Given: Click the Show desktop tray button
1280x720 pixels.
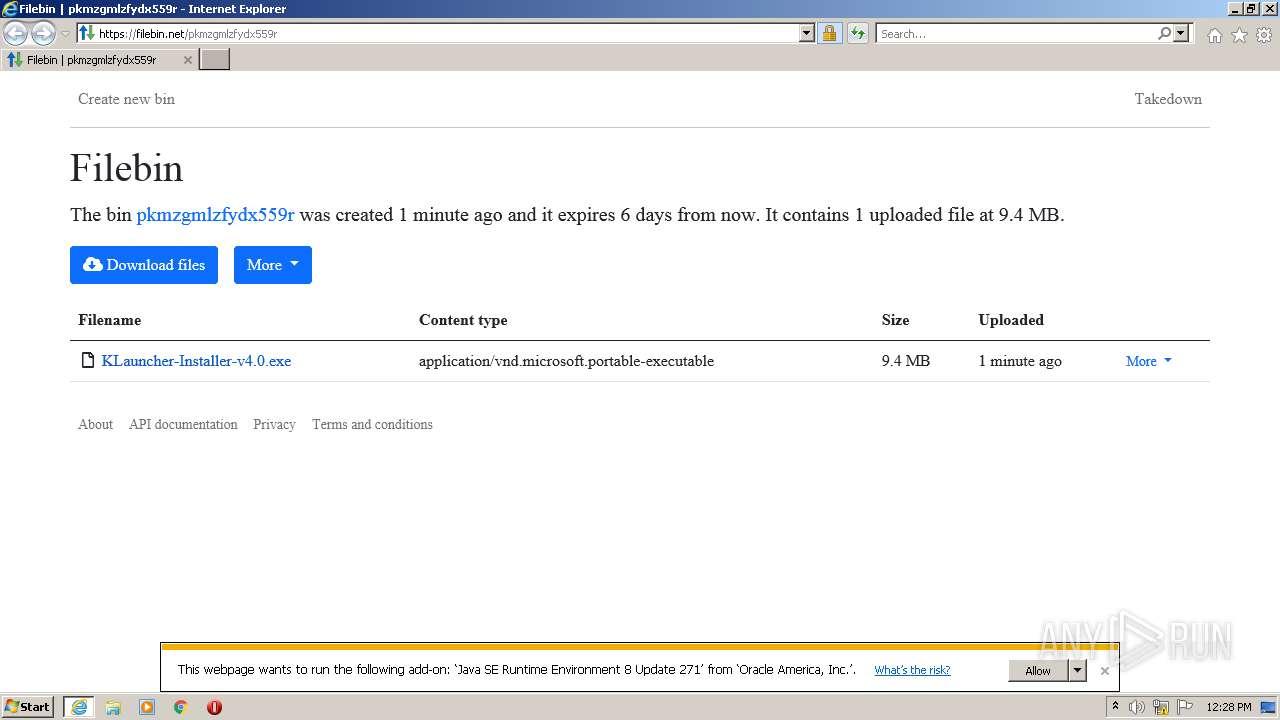Looking at the screenshot, I should 1268,707.
